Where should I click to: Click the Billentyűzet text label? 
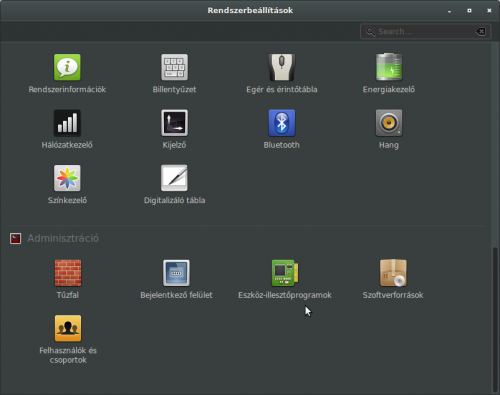(x=174, y=89)
